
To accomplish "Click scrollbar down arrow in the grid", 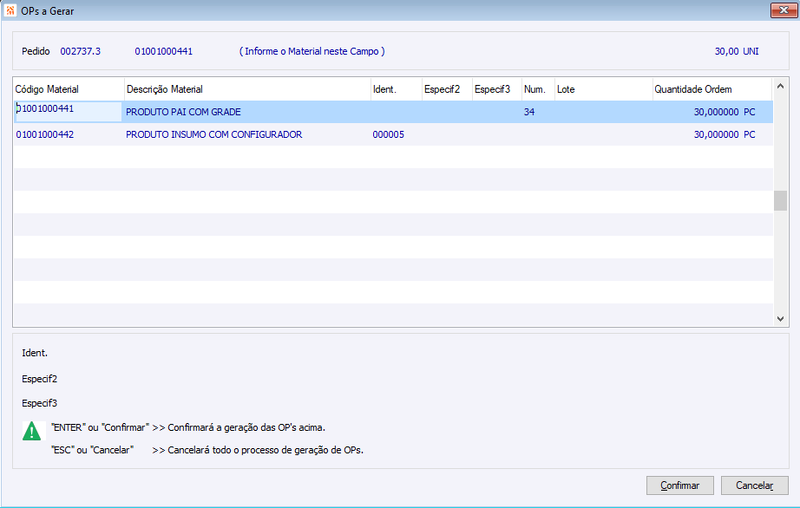I will [x=780, y=319].
